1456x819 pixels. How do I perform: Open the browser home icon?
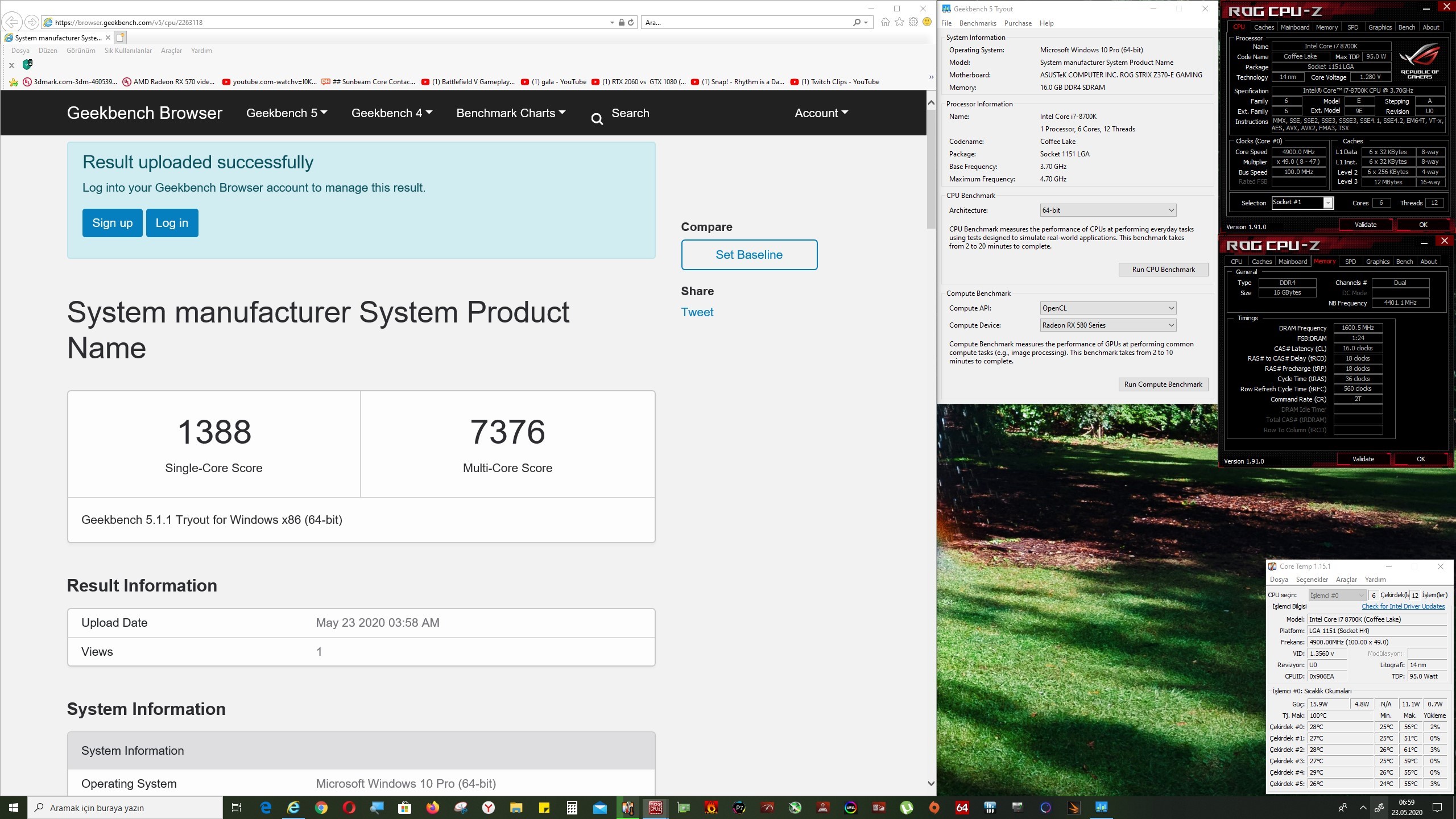click(x=885, y=22)
